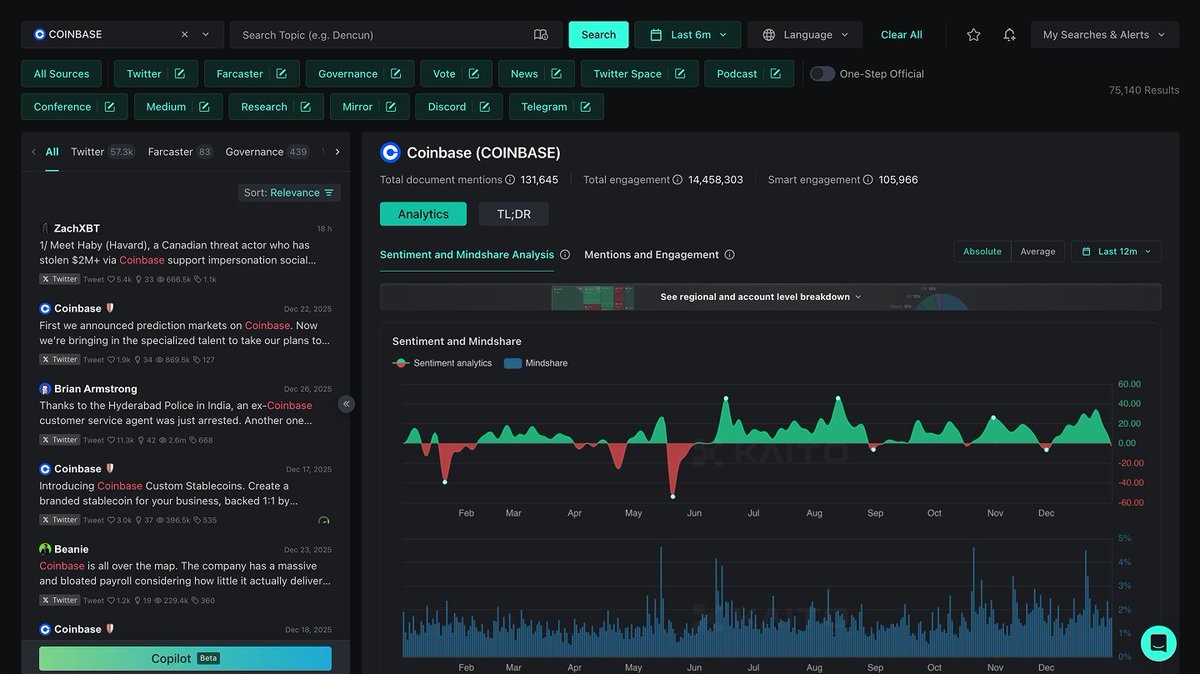
Task: Open notification alerts via the bell icon
Action: 1009,34
